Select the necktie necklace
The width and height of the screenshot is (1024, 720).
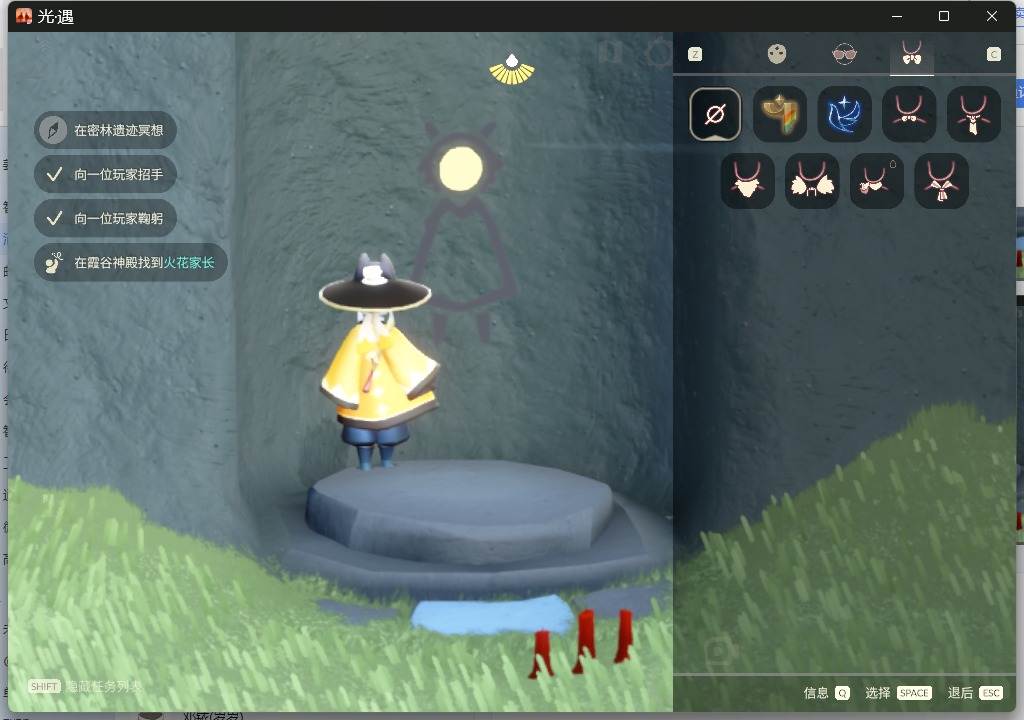coord(974,114)
